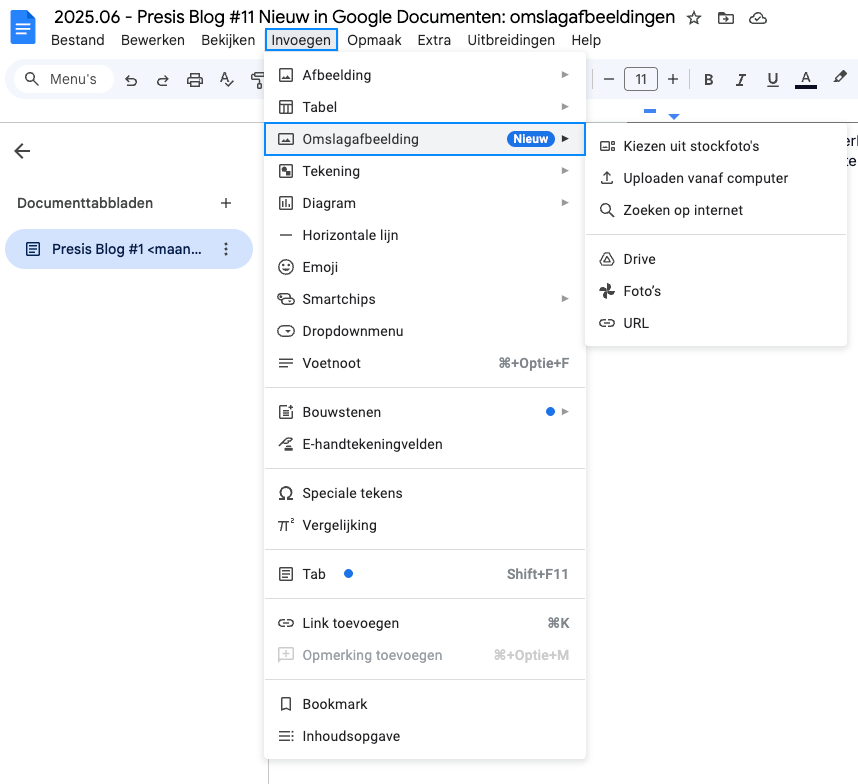Select the bold formatting icon
858x784 pixels.
709,79
